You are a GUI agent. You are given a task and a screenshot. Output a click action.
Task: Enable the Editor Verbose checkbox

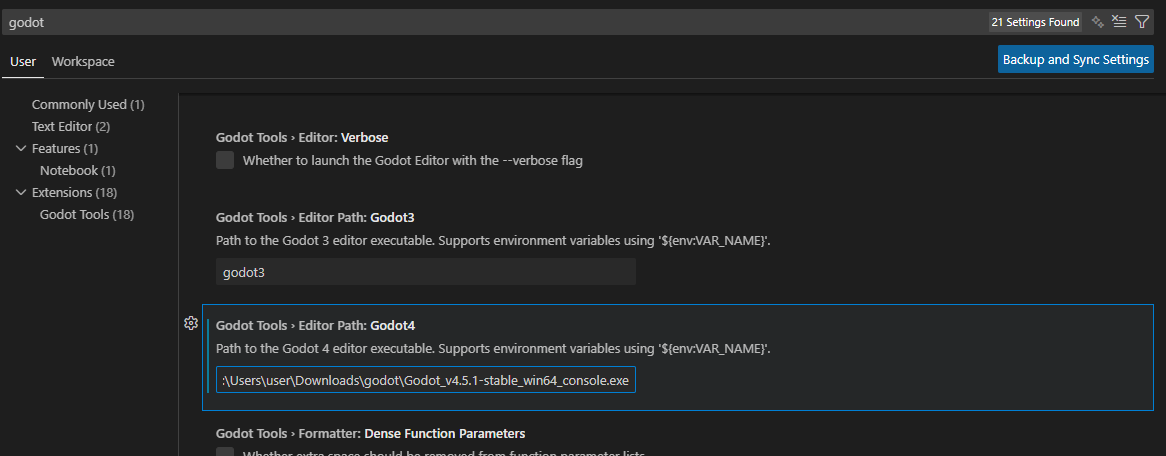(x=225, y=160)
